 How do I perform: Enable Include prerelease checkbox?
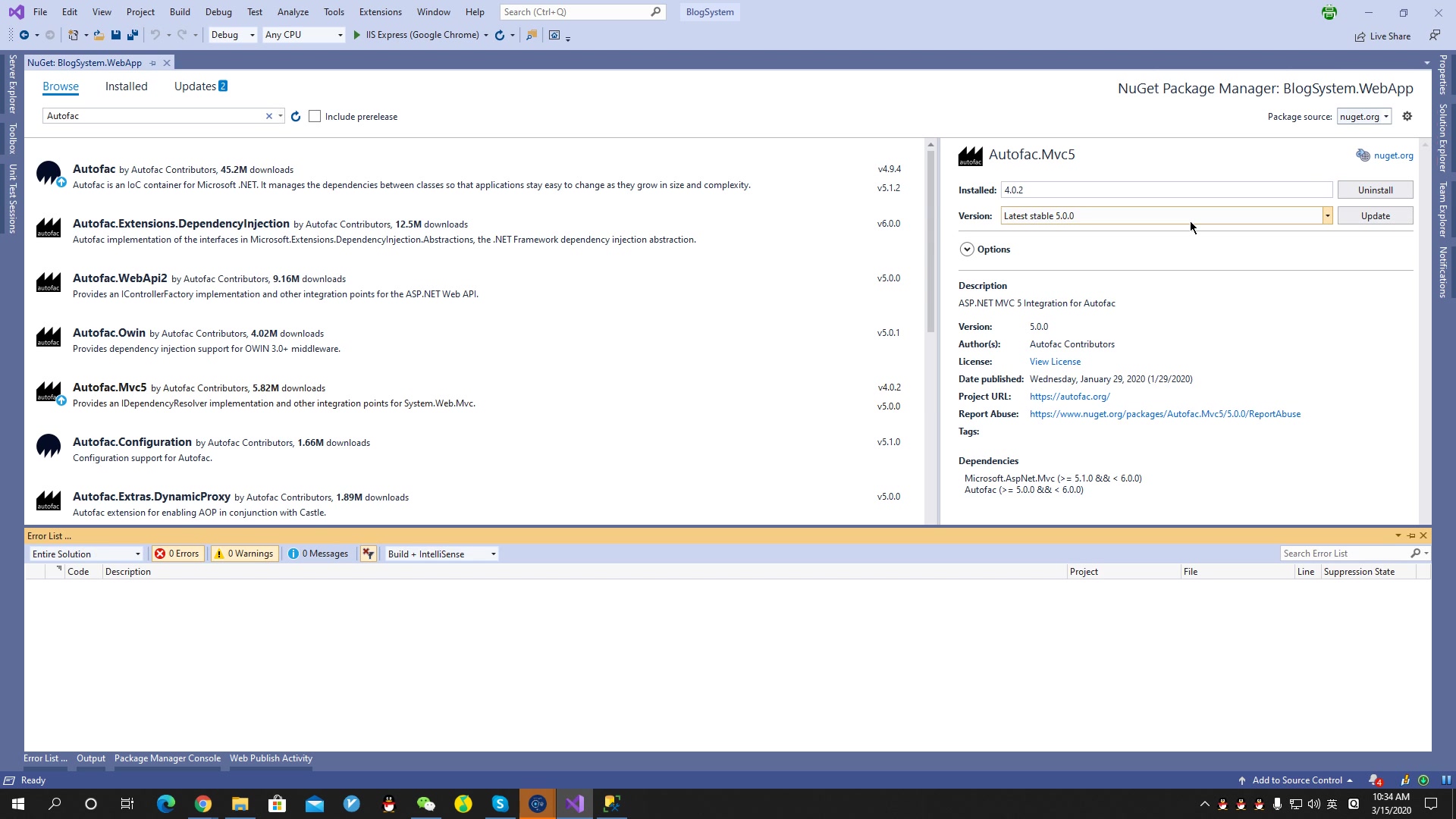tap(315, 116)
